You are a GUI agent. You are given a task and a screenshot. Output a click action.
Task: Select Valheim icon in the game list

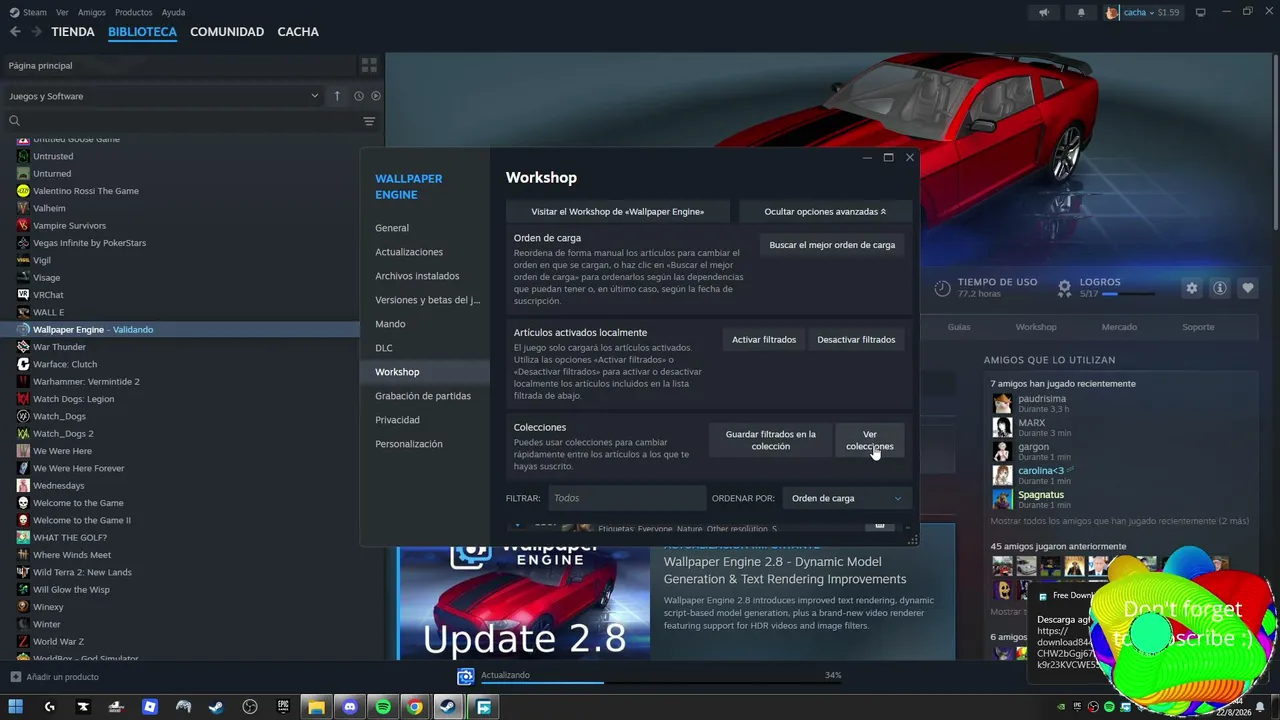tap(23, 208)
